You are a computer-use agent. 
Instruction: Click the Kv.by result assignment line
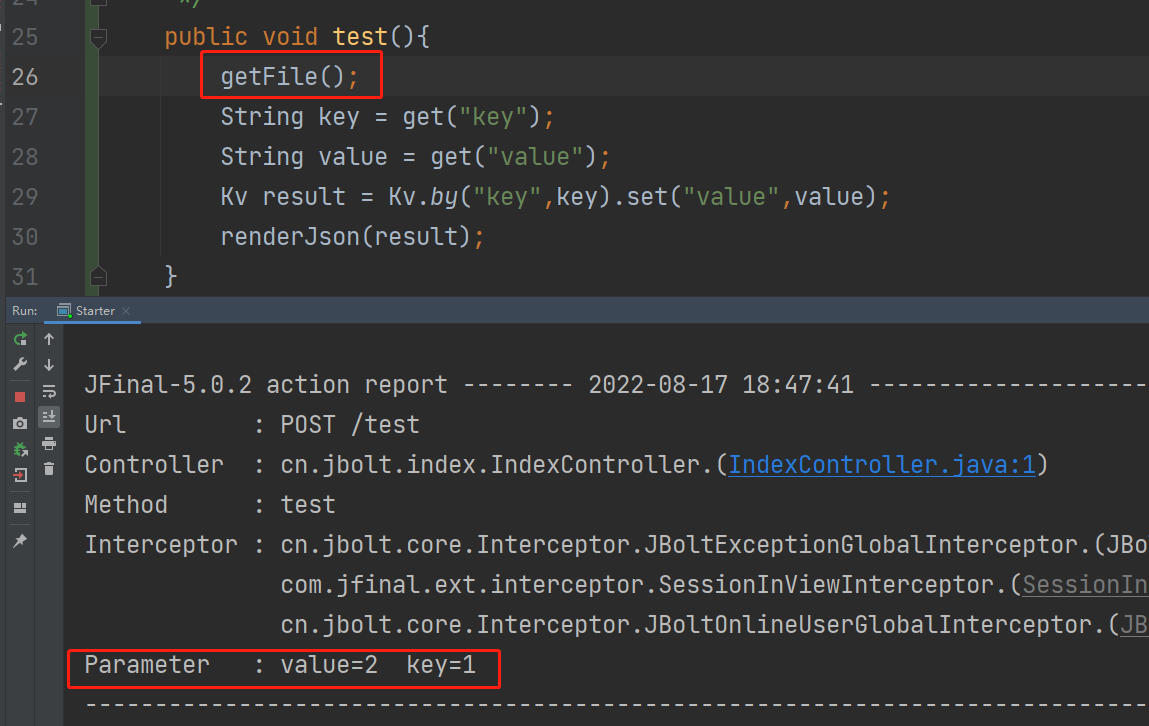(555, 196)
